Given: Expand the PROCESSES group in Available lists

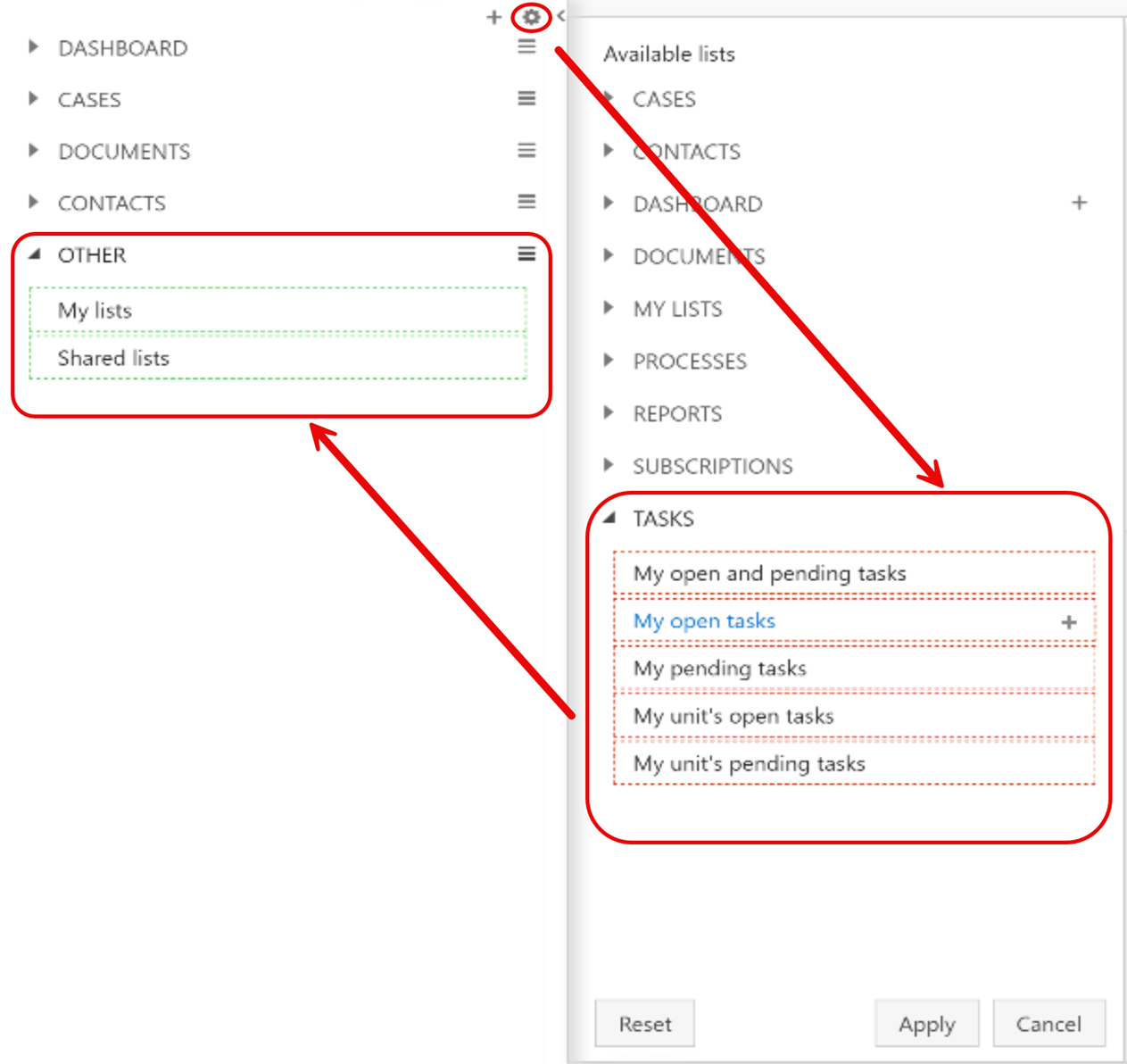Looking at the screenshot, I should [x=609, y=361].
